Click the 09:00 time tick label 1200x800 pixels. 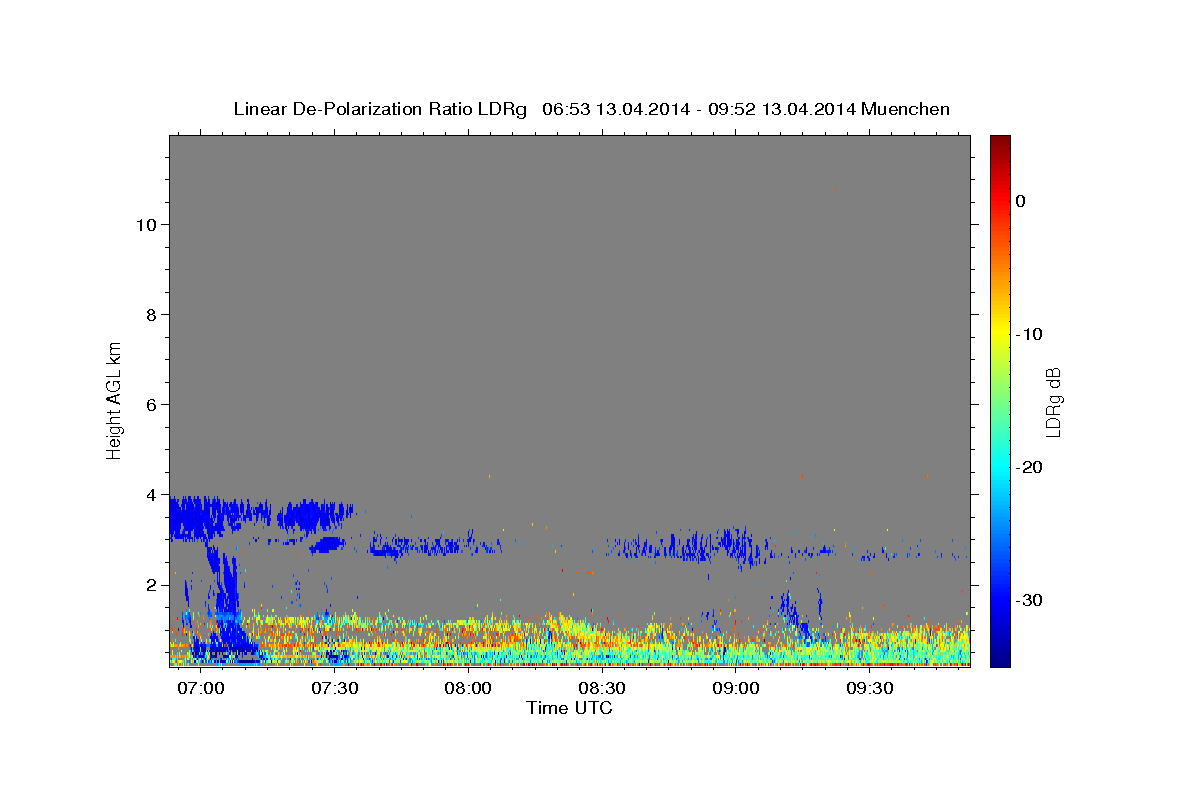(736, 689)
